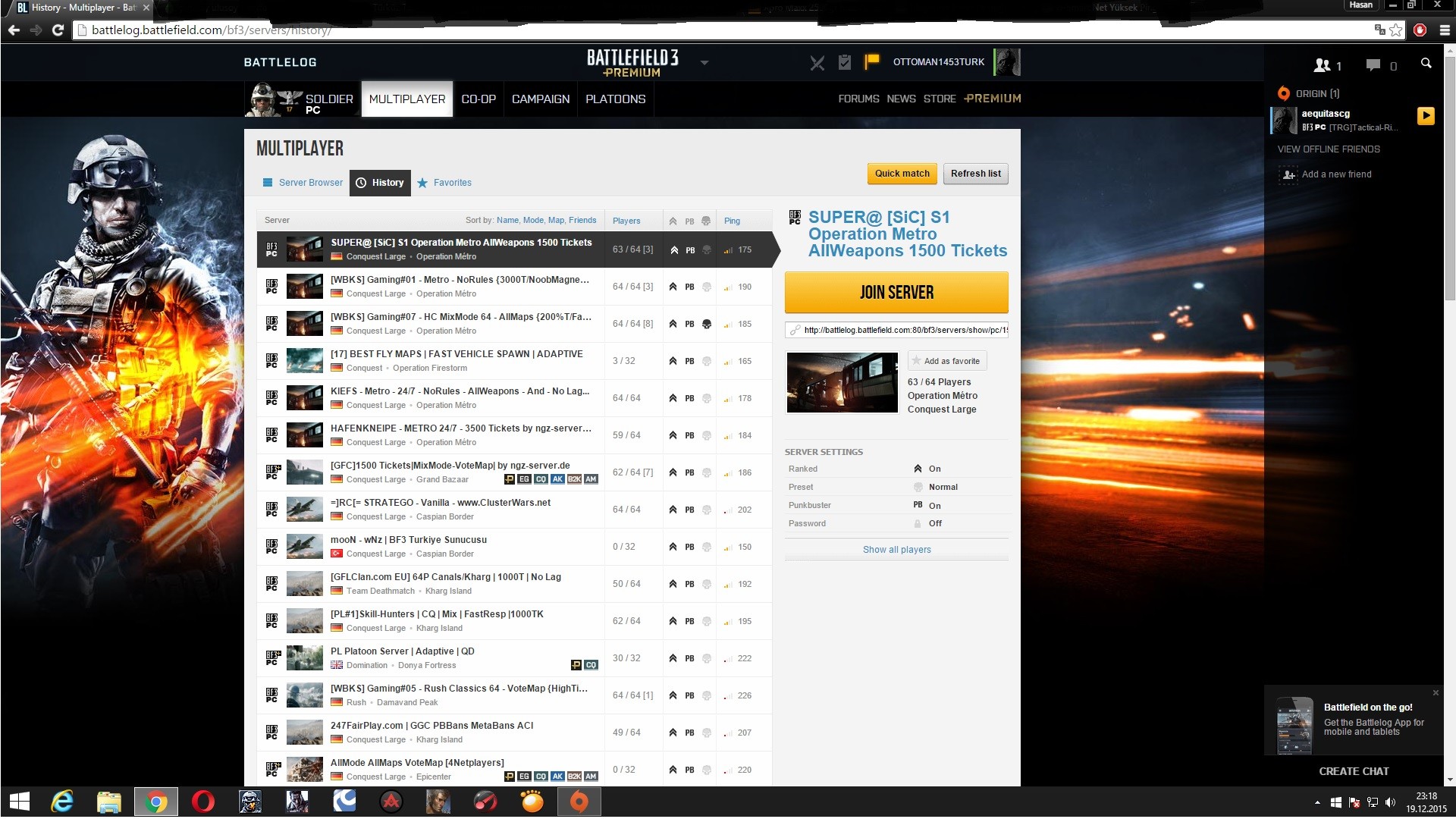Sort server list by Friends

tap(582, 221)
